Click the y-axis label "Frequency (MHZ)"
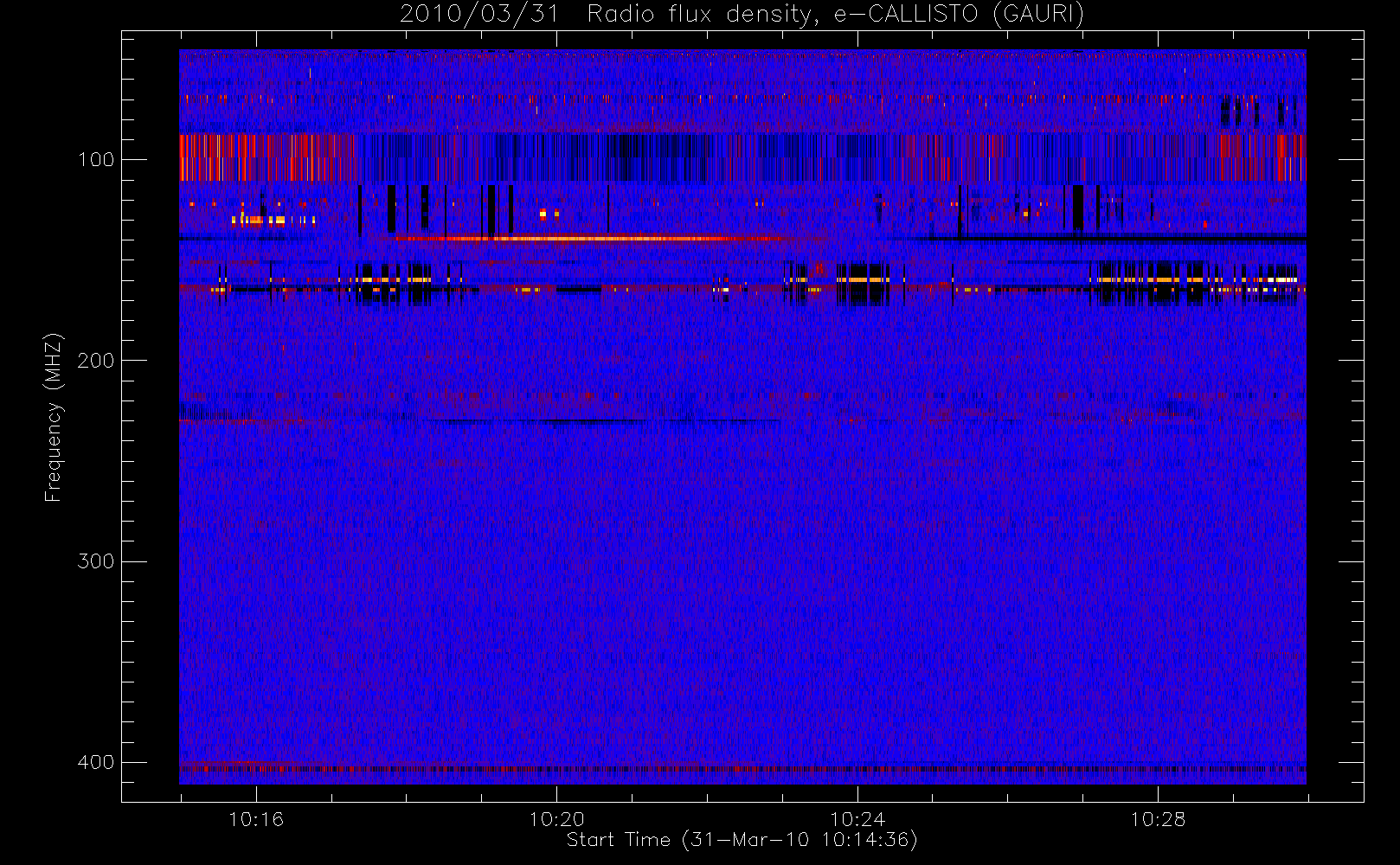This screenshot has width=1400, height=865. tap(54, 417)
